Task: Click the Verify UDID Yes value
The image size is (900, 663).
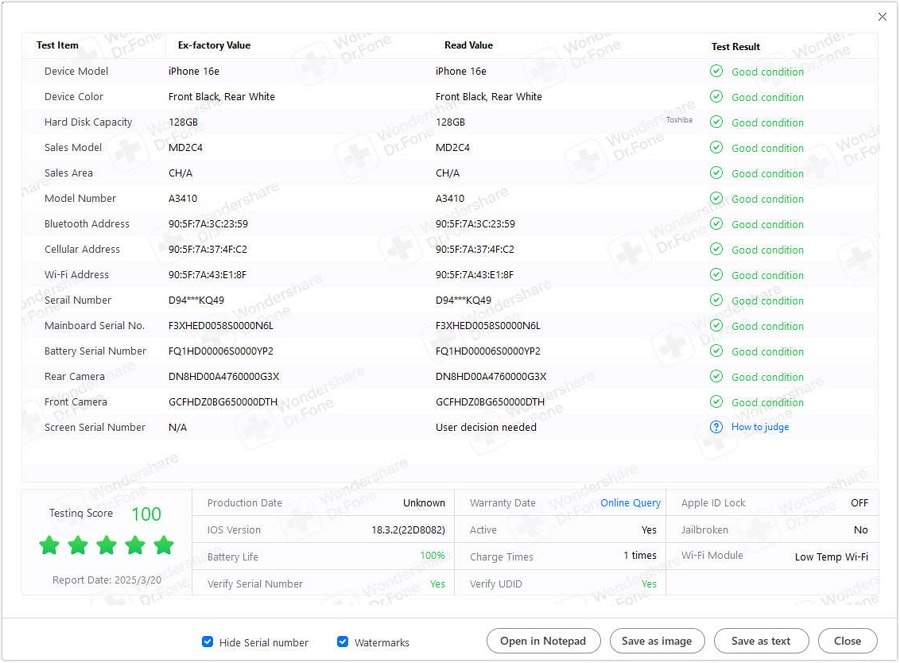Action: tap(649, 584)
